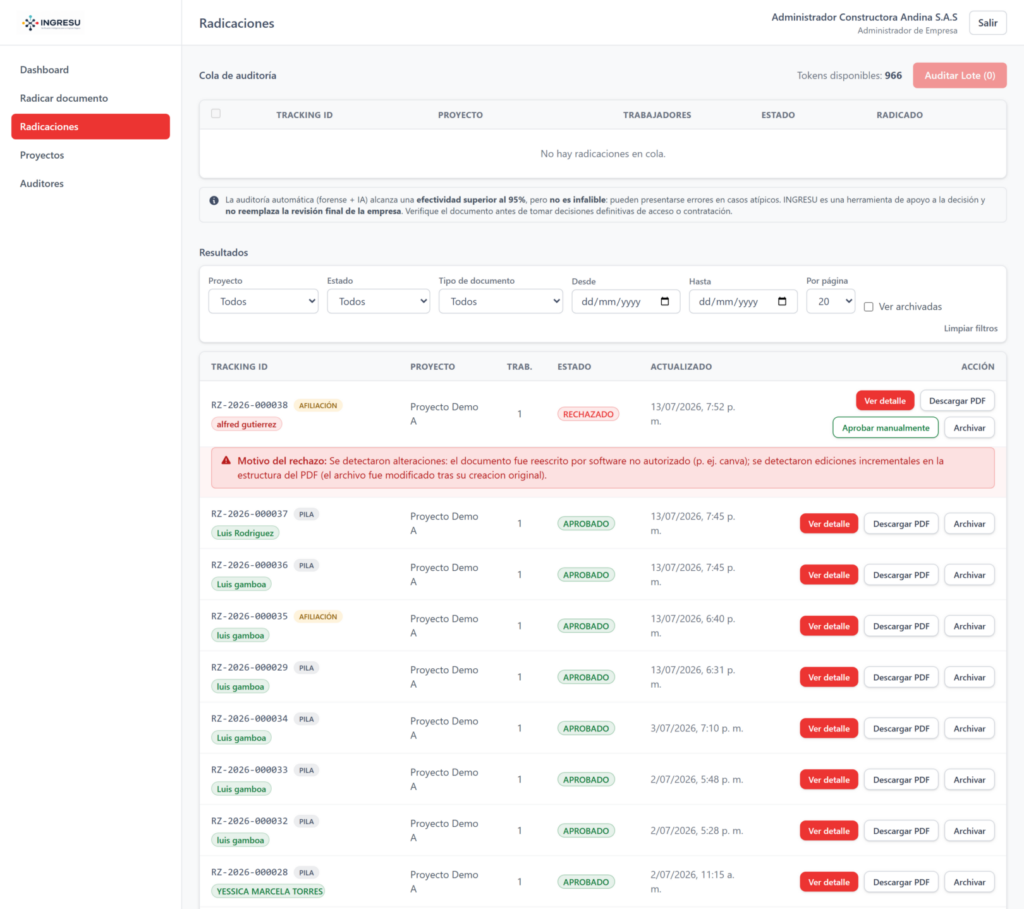Click the warning triangle in the rejection notice
Screen dimensions: 1024x909
coord(226,460)
